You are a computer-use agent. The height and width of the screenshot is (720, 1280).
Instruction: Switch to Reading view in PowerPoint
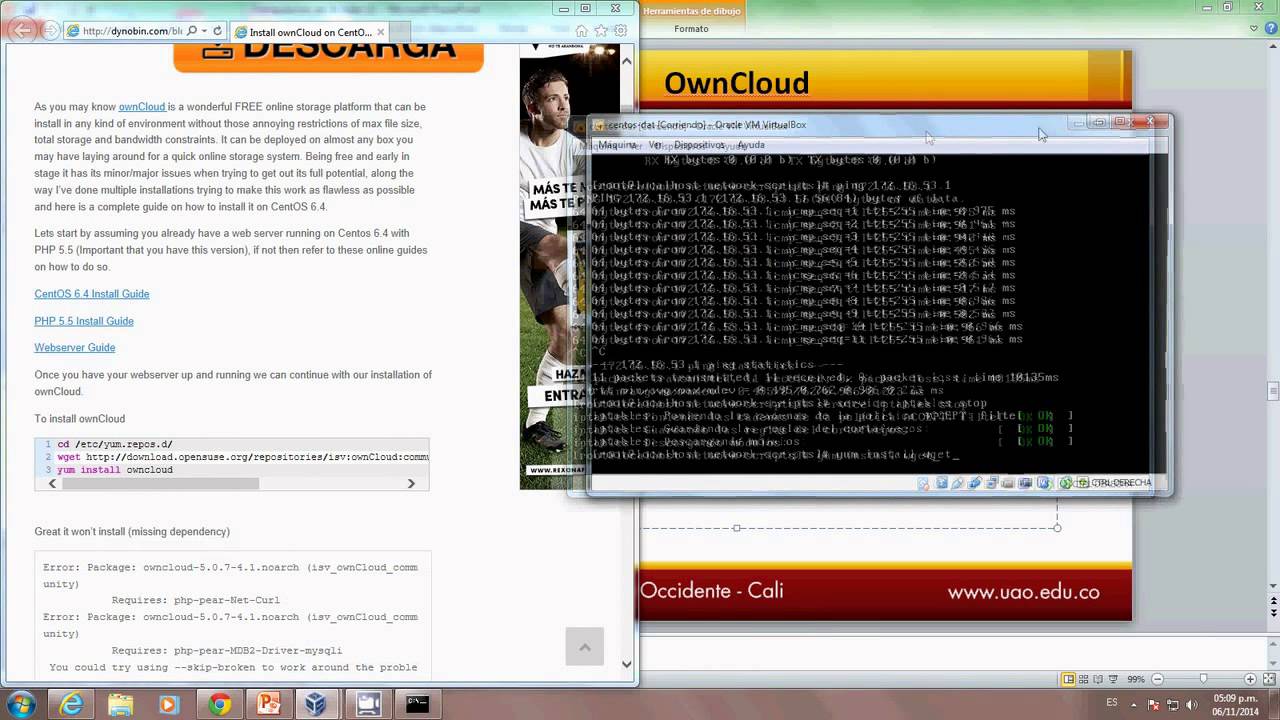tap(1099, 679)
